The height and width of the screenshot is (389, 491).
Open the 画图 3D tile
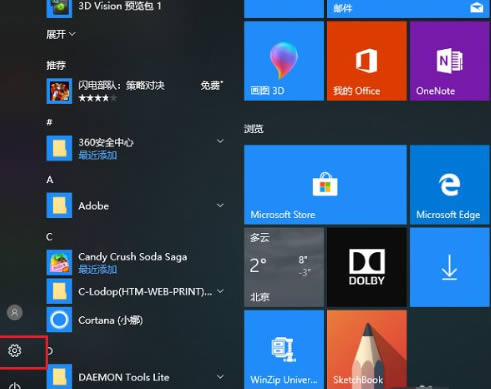284,61
